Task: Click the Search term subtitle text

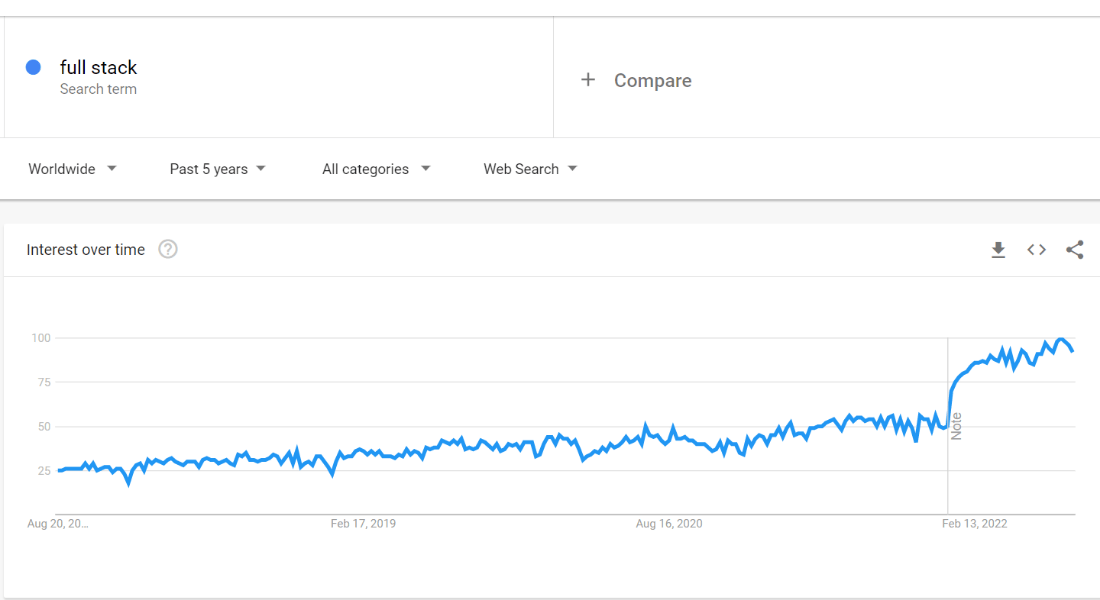Action: click(98, 89)
